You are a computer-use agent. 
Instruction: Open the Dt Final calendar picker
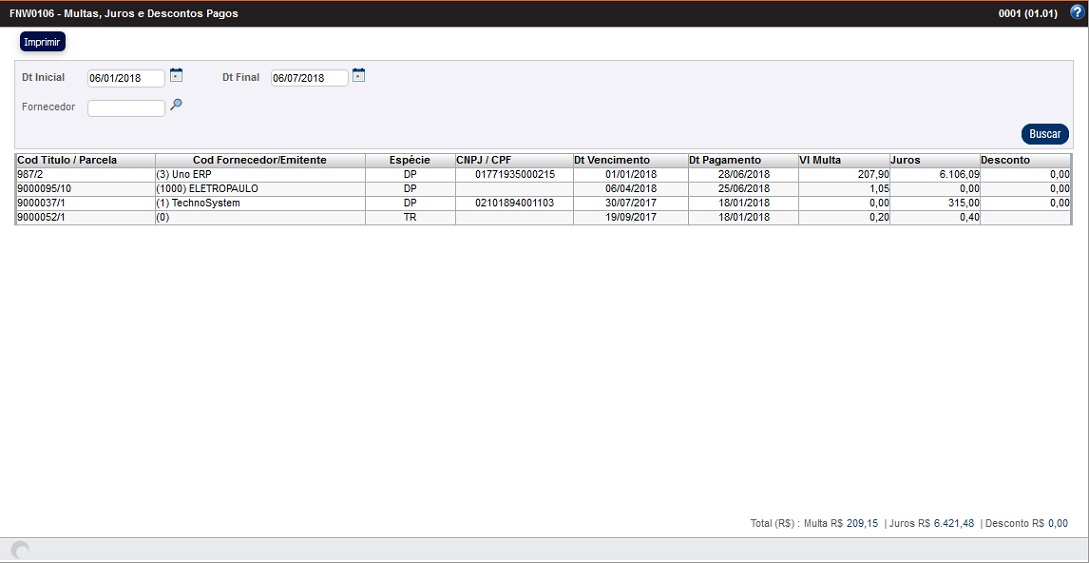[359, 75]
